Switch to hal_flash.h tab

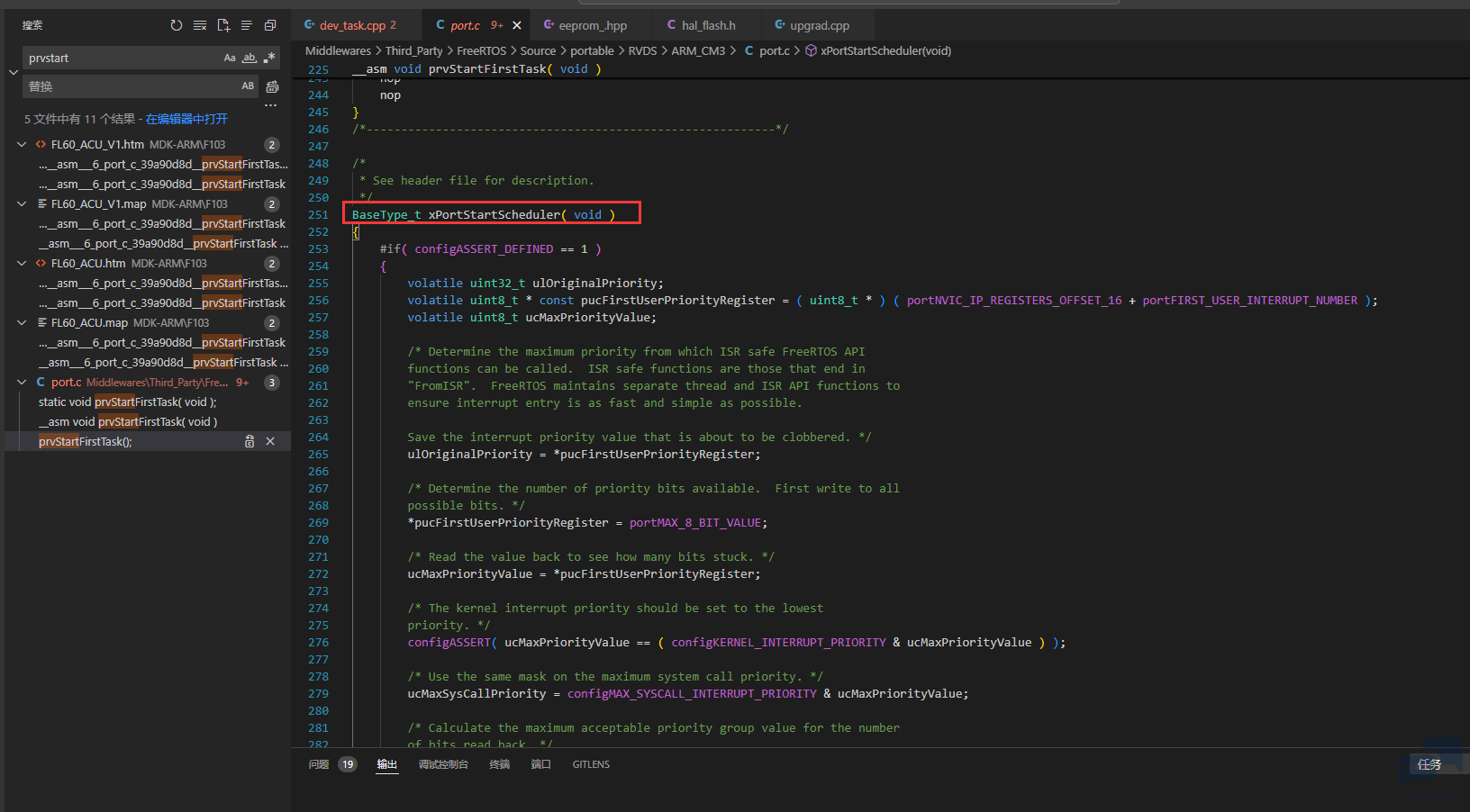(x=708, y=25)
